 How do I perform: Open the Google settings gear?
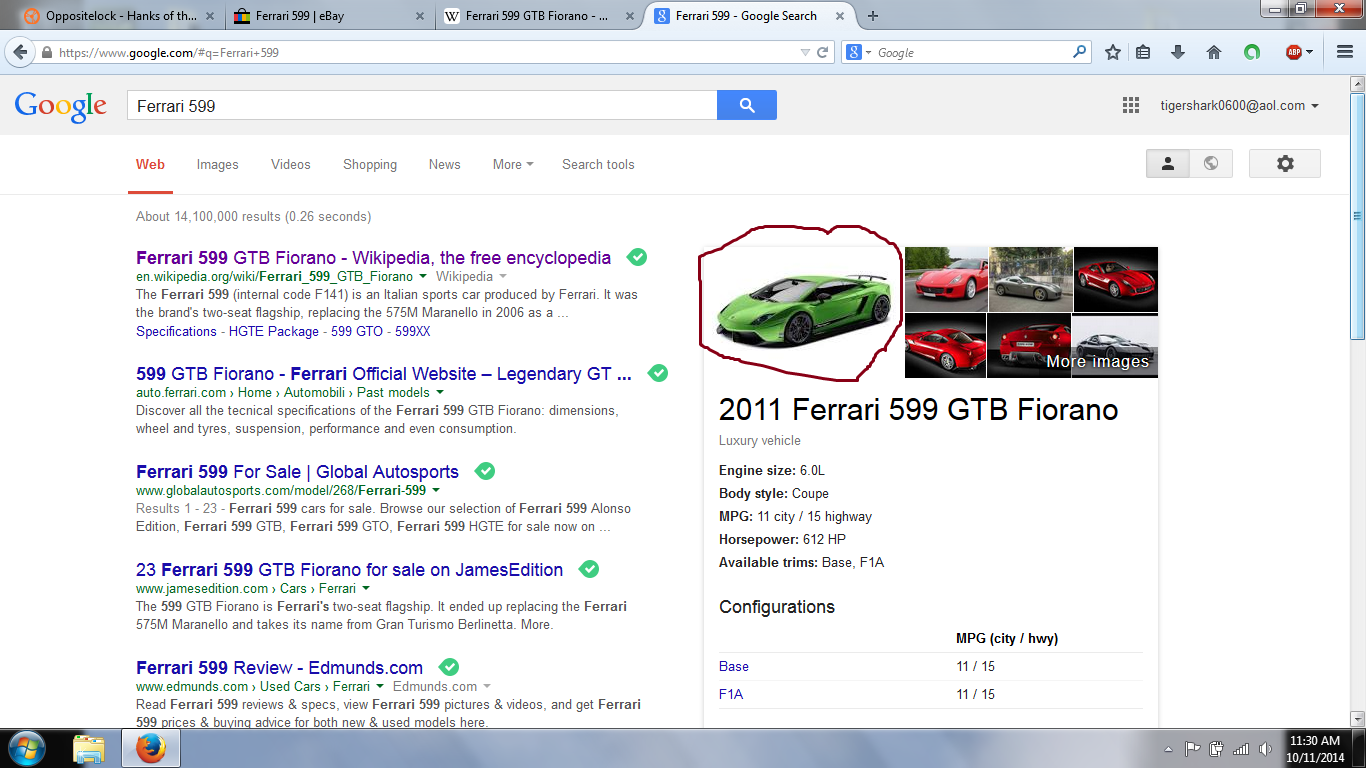[x=1285, y=164]
